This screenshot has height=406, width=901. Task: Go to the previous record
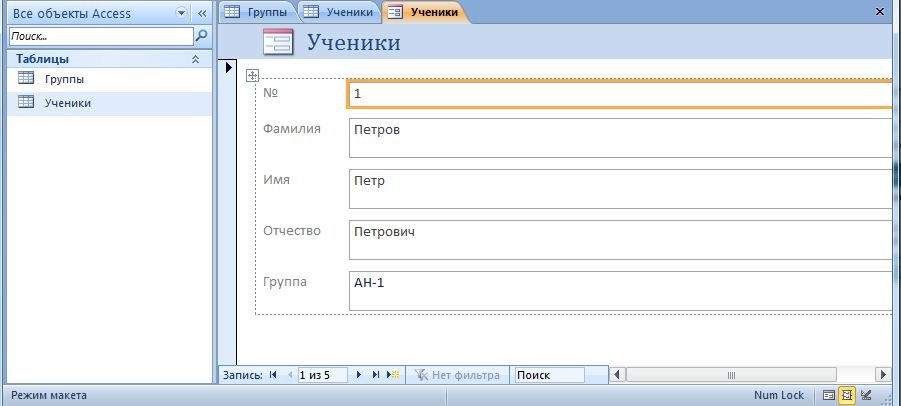[x=291, y=375]
